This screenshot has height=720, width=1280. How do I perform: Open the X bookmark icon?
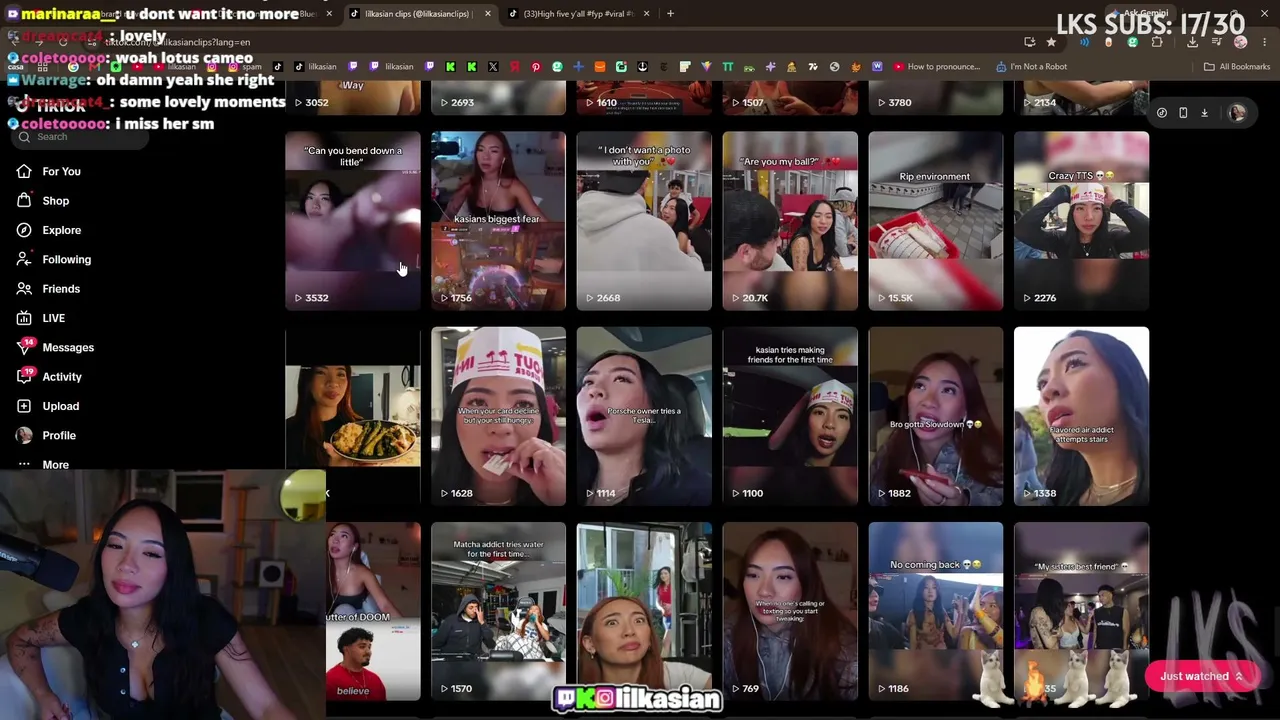493,67
